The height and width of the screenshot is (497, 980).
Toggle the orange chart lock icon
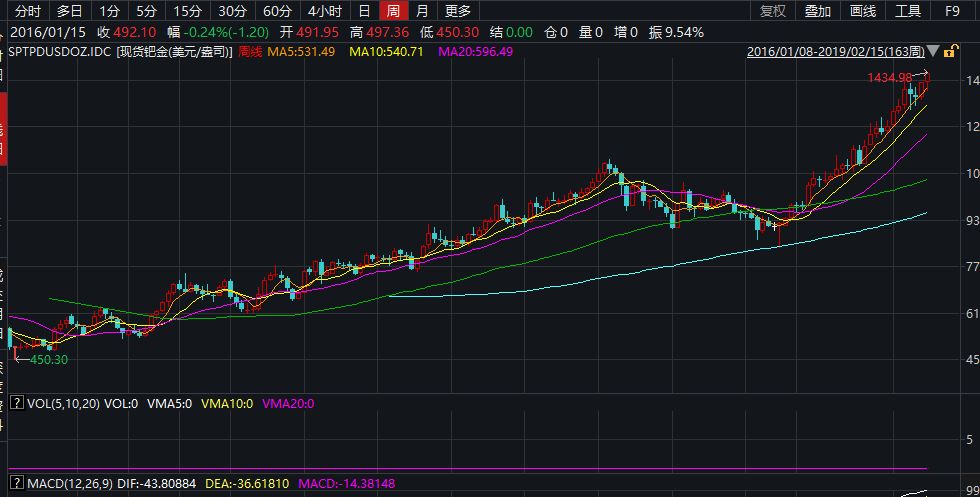coord(951,51)
